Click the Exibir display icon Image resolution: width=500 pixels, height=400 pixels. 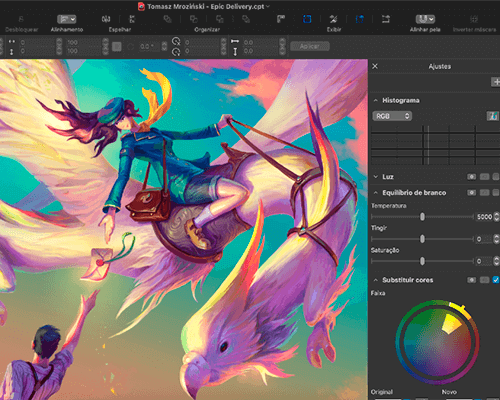coord(333,19)
